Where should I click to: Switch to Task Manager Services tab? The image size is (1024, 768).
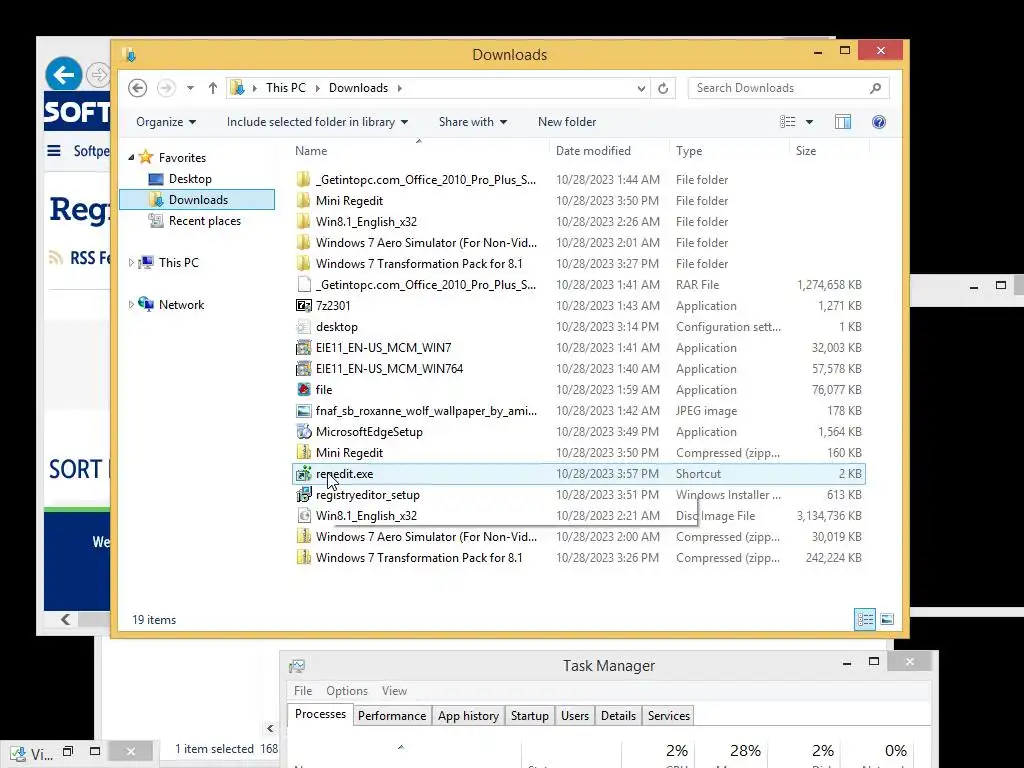[x=669, y=716]
